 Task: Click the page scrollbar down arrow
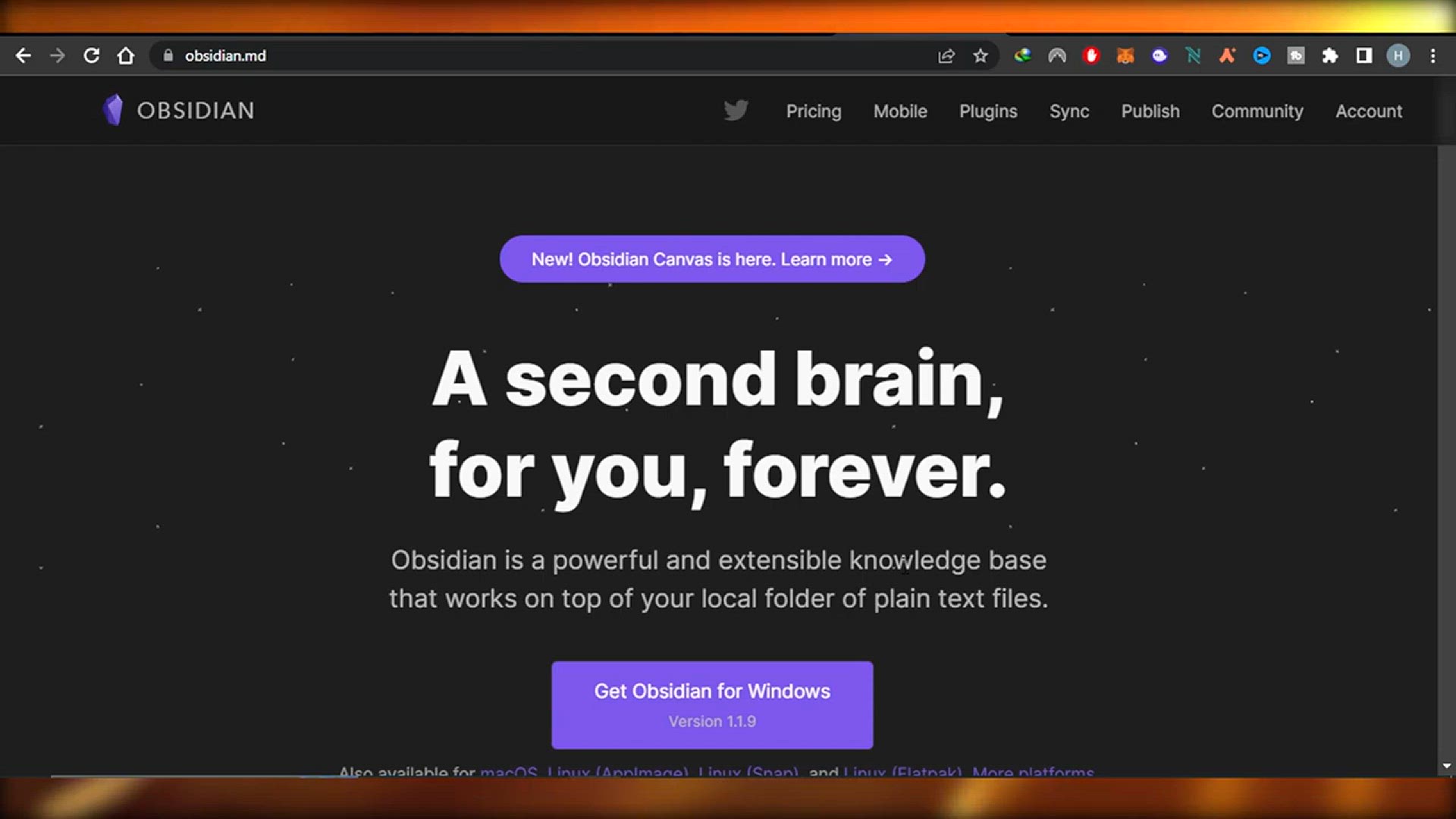point(1446,766)
